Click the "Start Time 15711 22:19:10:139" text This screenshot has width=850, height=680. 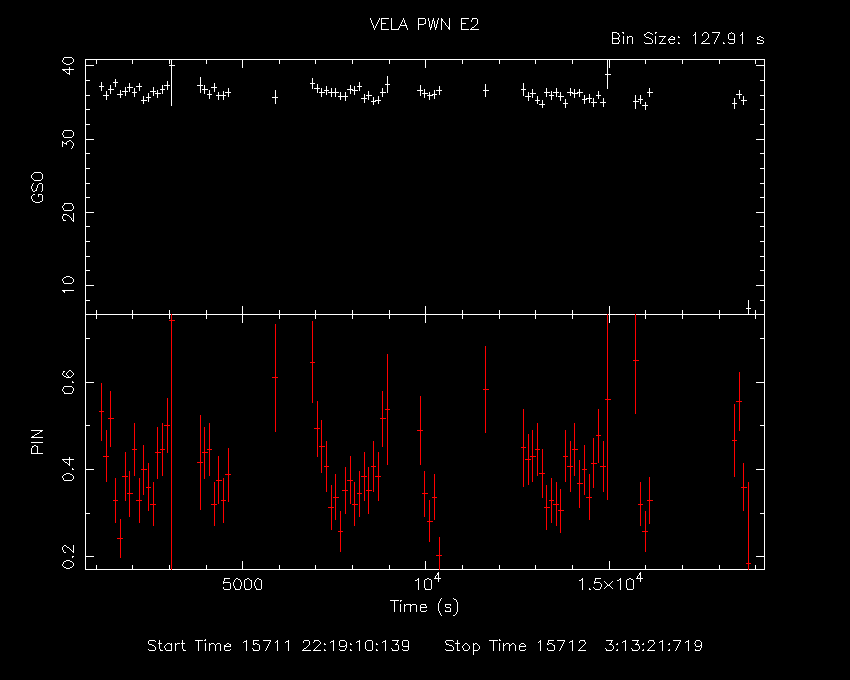click(x=279, y=646)
